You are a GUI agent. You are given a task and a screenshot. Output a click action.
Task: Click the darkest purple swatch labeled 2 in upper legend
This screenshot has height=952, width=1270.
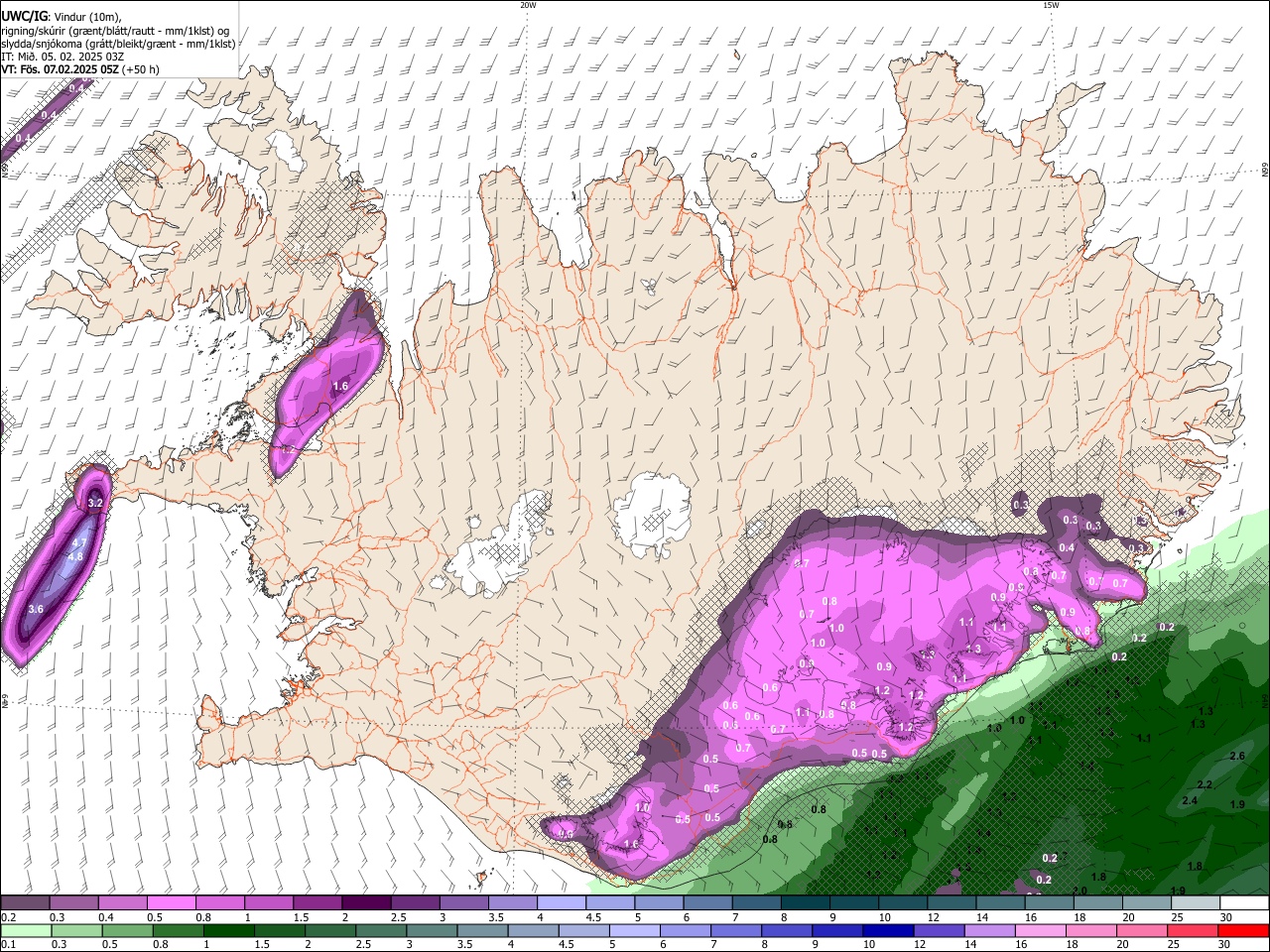365,903
